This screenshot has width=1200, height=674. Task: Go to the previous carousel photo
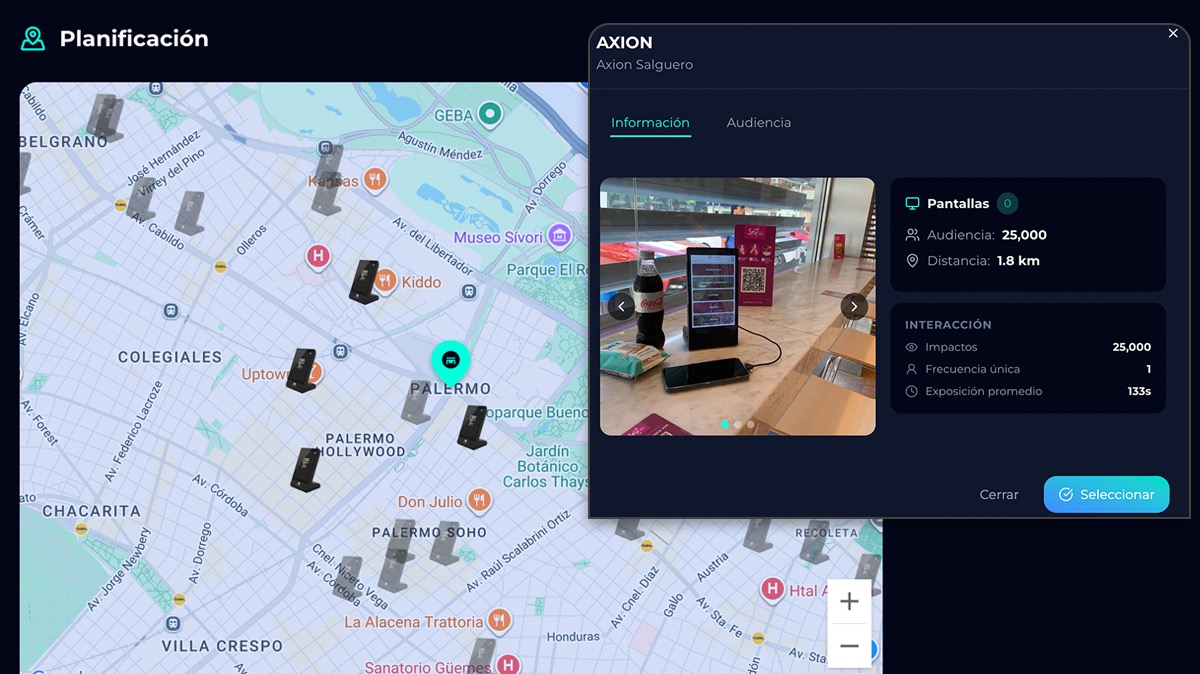[621, 306]
